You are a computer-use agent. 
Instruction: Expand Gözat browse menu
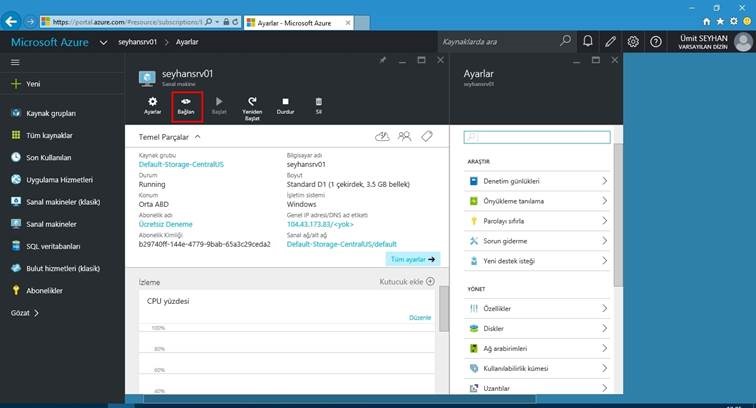(25, 313)
